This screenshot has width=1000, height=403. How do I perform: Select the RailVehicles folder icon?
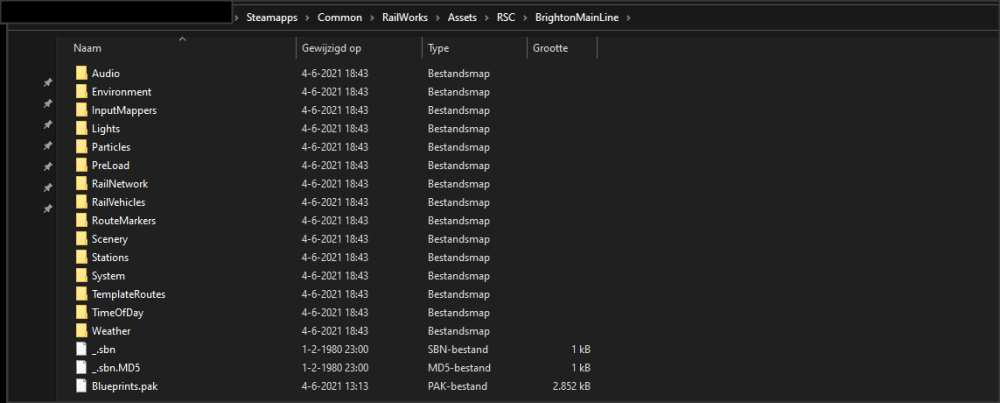pos(81,202)
